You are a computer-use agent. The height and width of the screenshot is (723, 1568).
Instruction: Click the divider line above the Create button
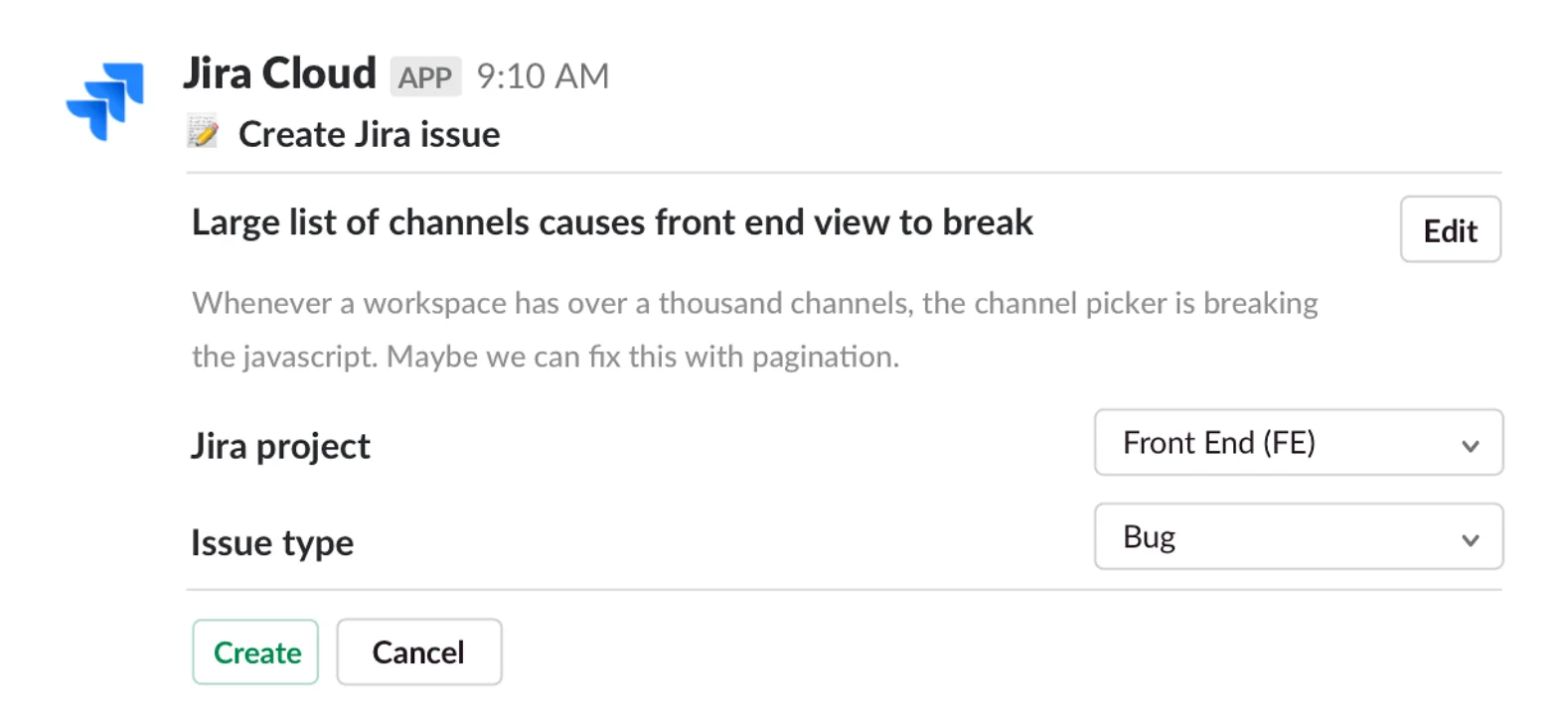pyautogui.click(x=843, y=590)
